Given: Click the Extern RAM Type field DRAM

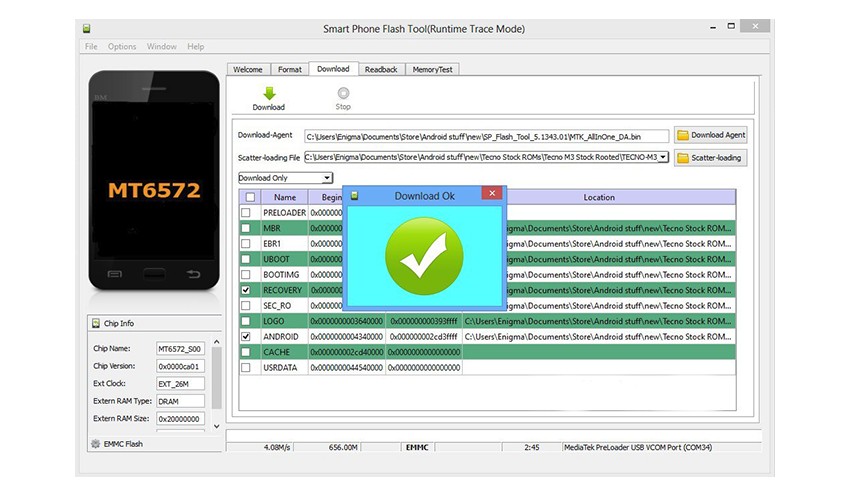Looking at the screenshot, I should [180, 401].
